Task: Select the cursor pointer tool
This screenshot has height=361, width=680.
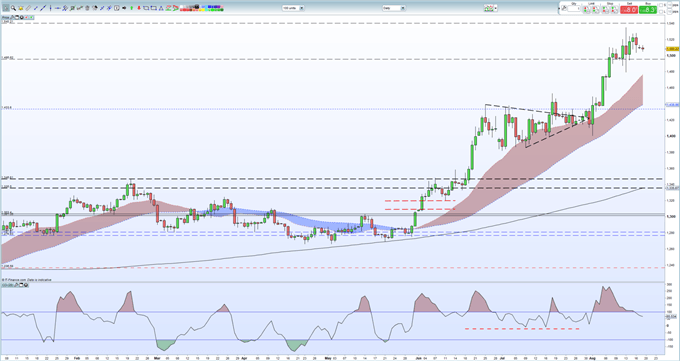Action: [x=6, y=8]
